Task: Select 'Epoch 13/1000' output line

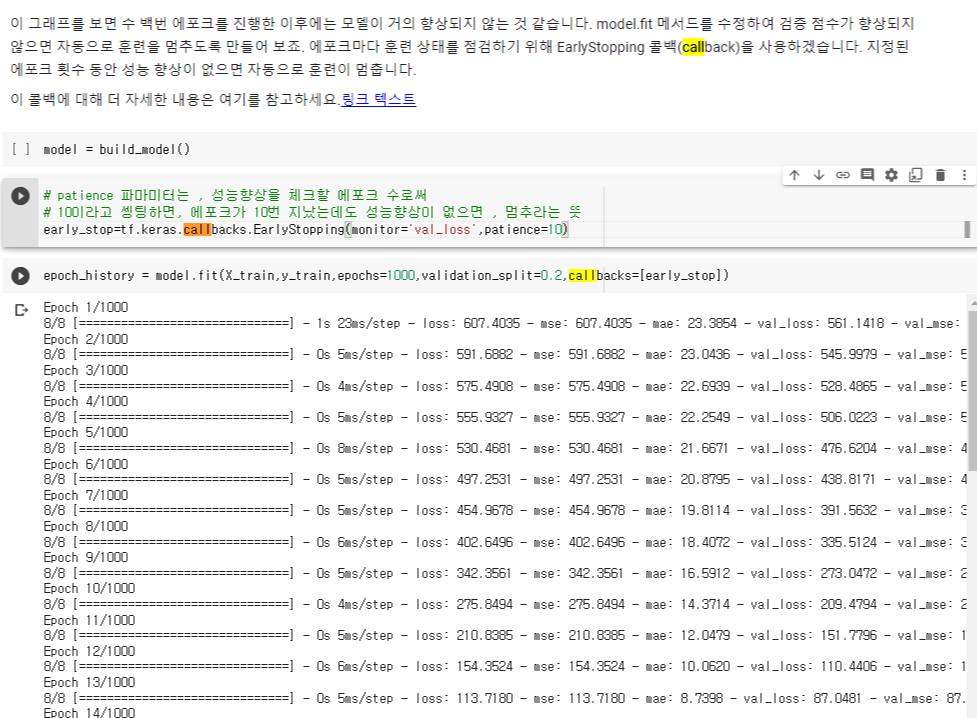Action: click(x=89, y=682)
